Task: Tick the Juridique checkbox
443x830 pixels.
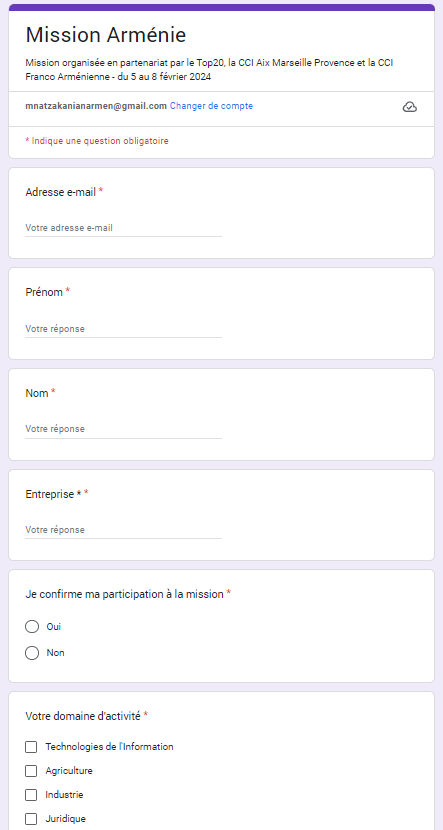Action: [31, 819]
